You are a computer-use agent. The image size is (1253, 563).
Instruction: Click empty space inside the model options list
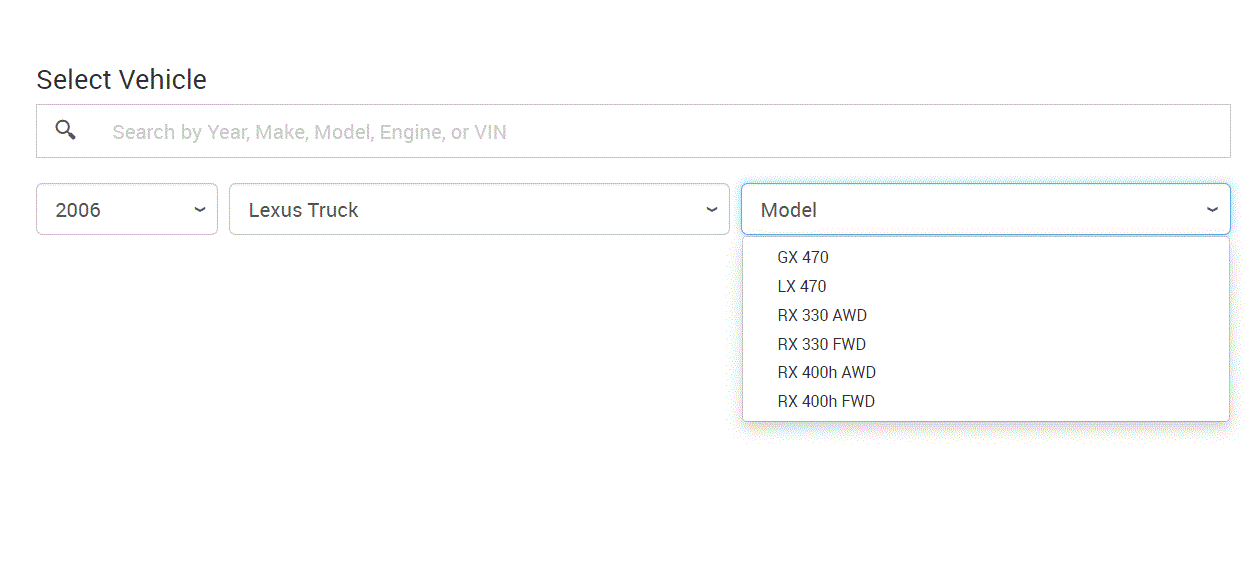click(x=1050, y=330)
